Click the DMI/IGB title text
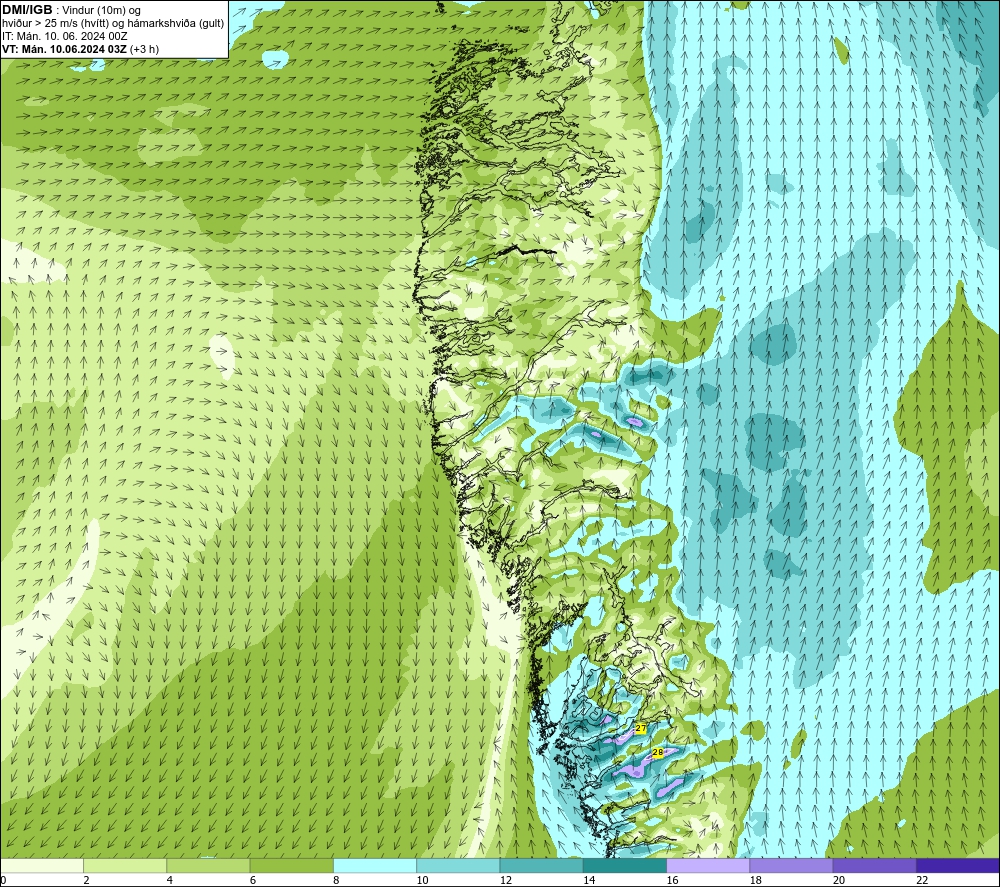Screen dimensions: 1000x887 pos(27,10)
